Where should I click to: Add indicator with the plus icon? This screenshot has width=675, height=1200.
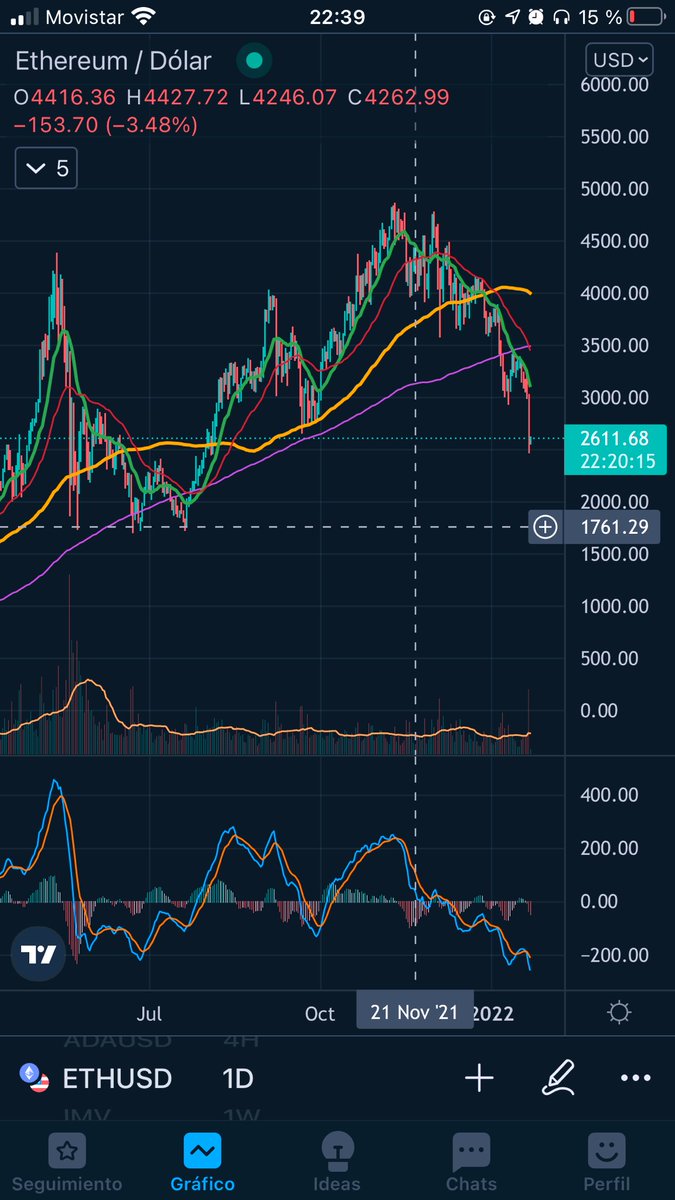(479, 1078)
